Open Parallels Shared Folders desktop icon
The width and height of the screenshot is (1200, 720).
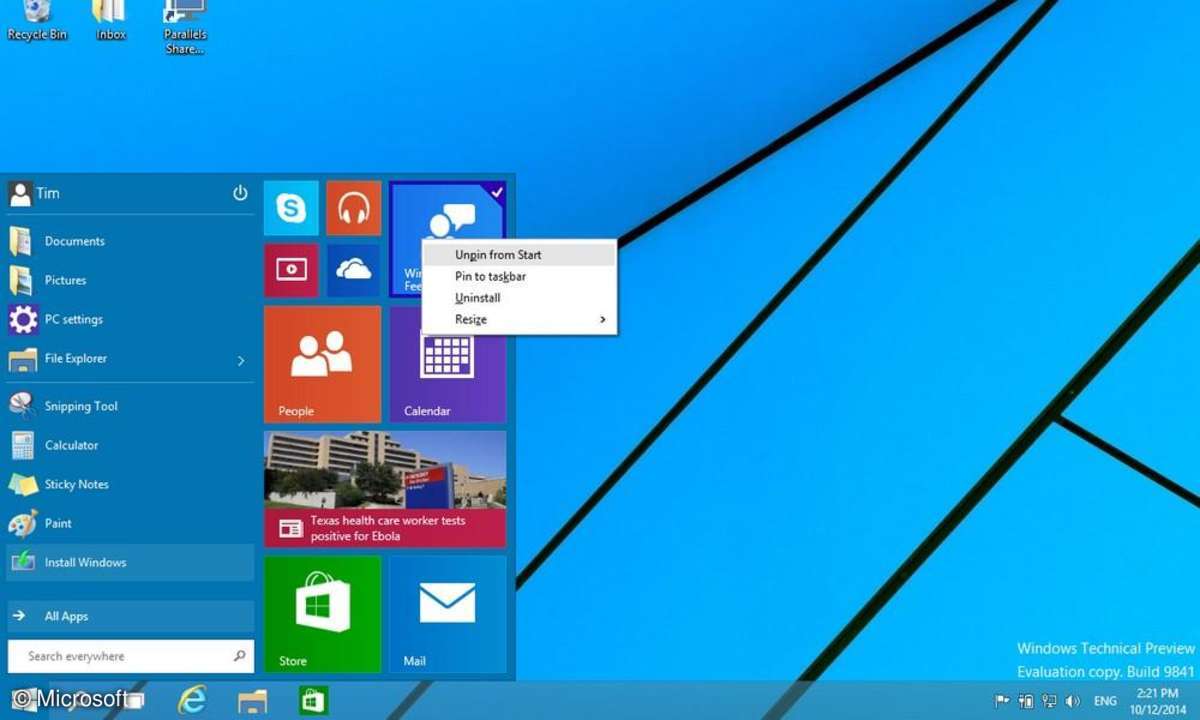coord(185,27)
